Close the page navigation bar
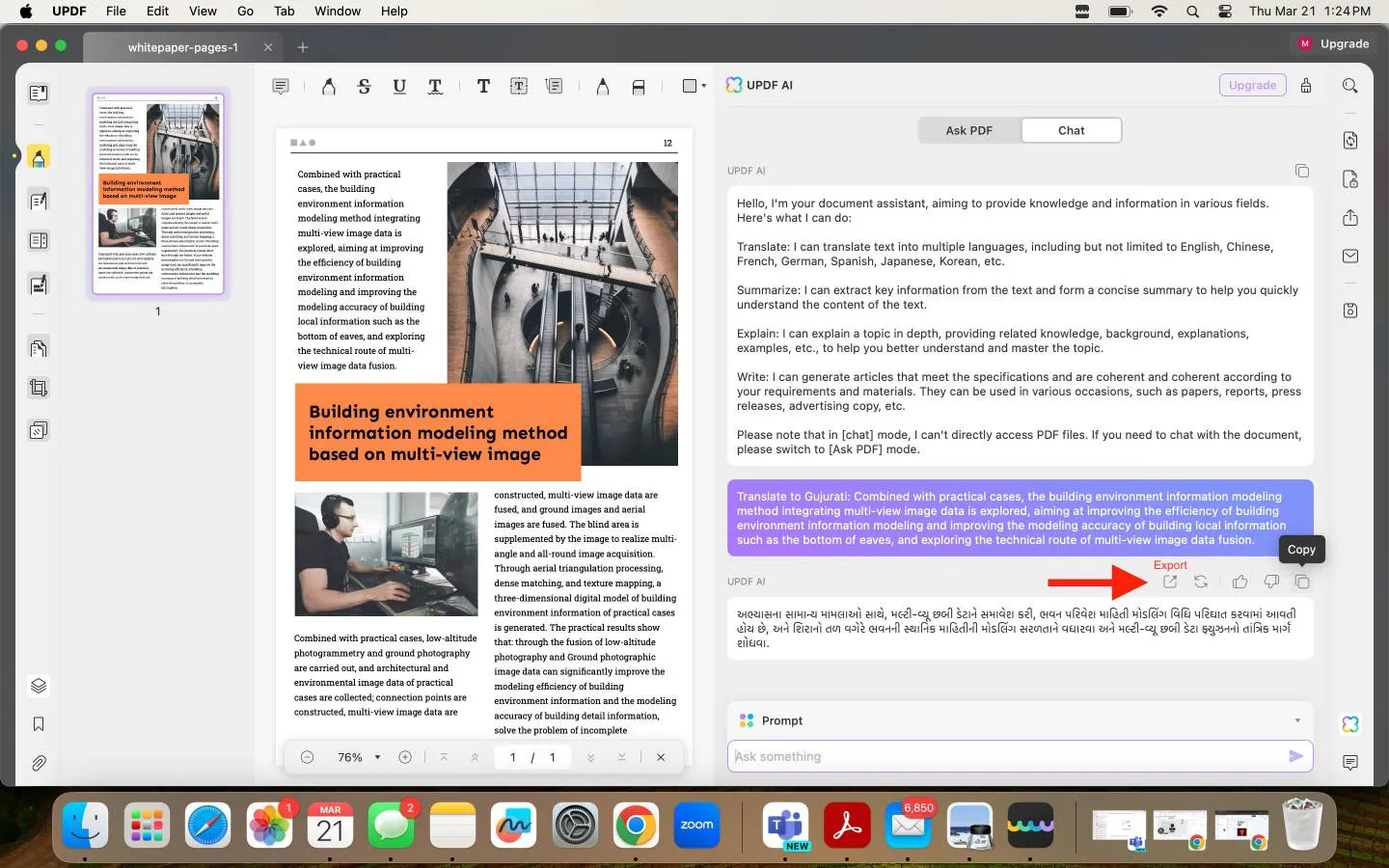Screen dimensions: 1389x868 coord(661,757)
